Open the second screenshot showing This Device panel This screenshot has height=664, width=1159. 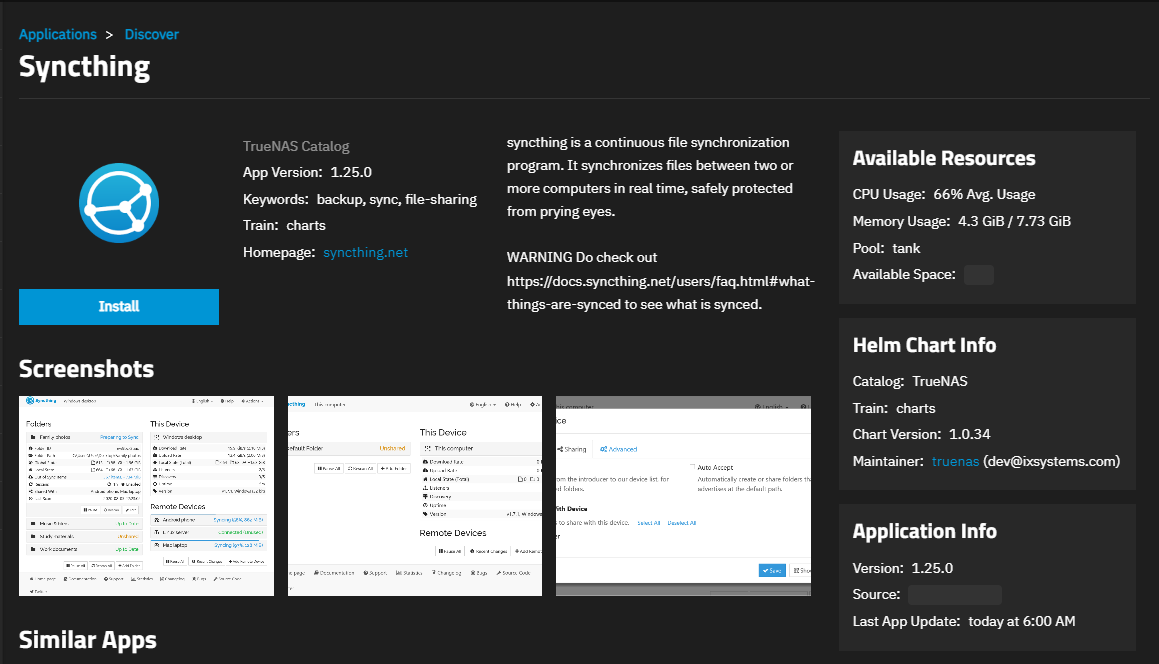coord(415,496)
